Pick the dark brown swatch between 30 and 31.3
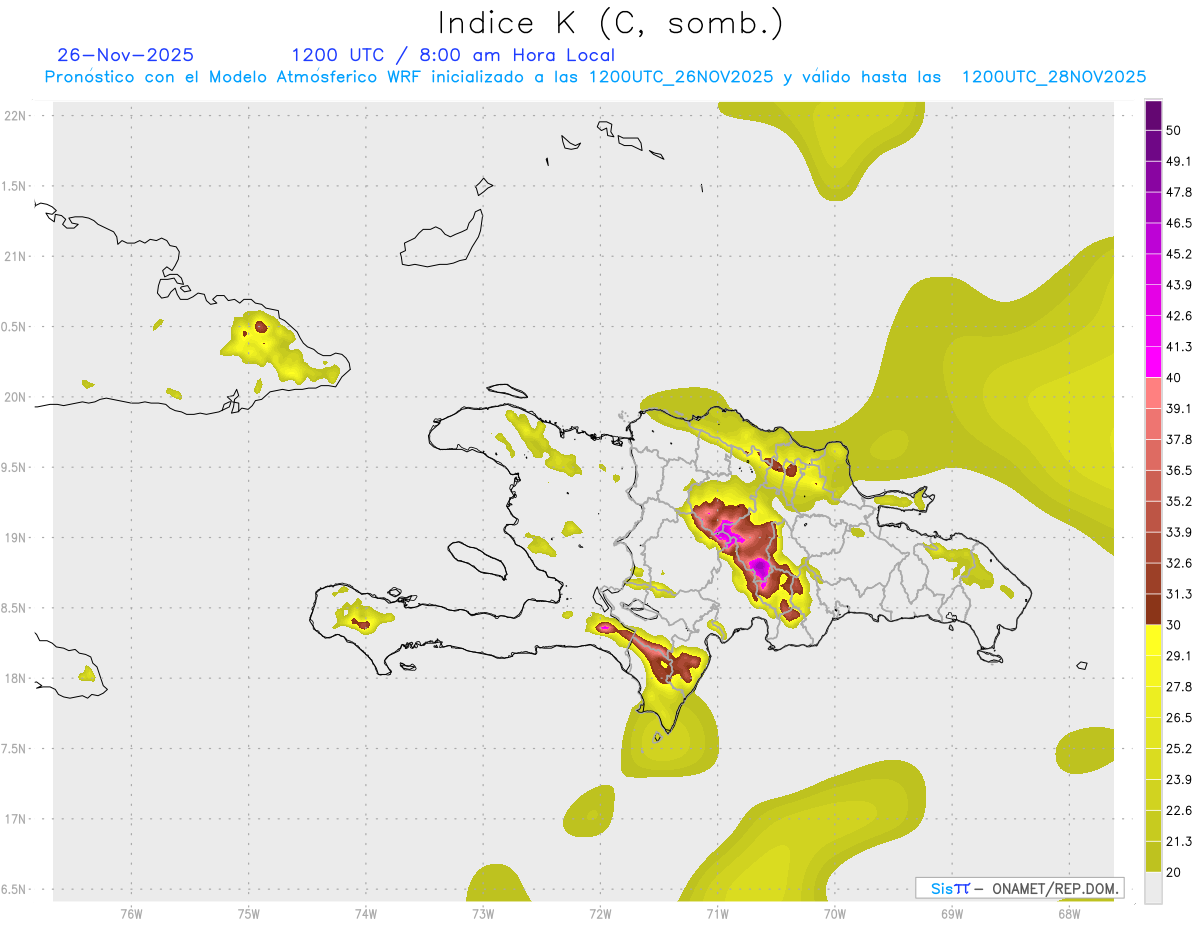 tap(1153, 609)
